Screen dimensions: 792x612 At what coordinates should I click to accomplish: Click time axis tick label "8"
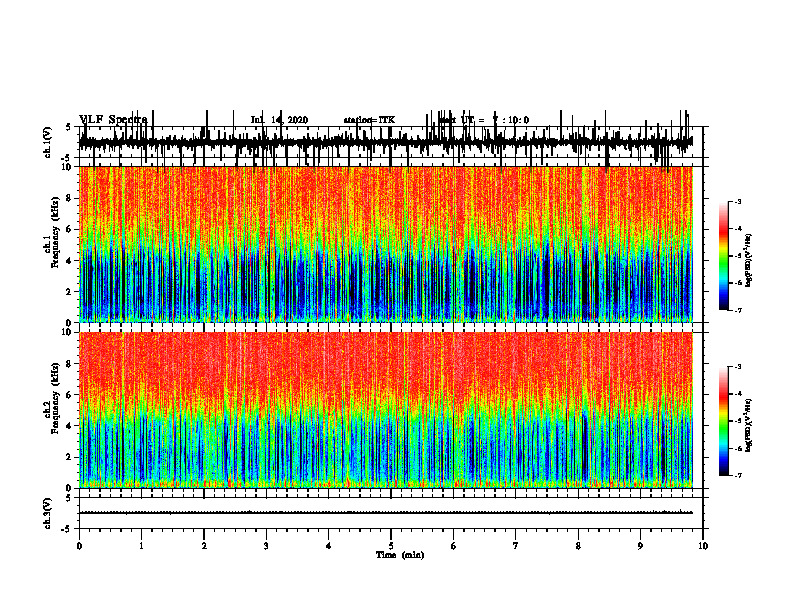pos(578,546)
